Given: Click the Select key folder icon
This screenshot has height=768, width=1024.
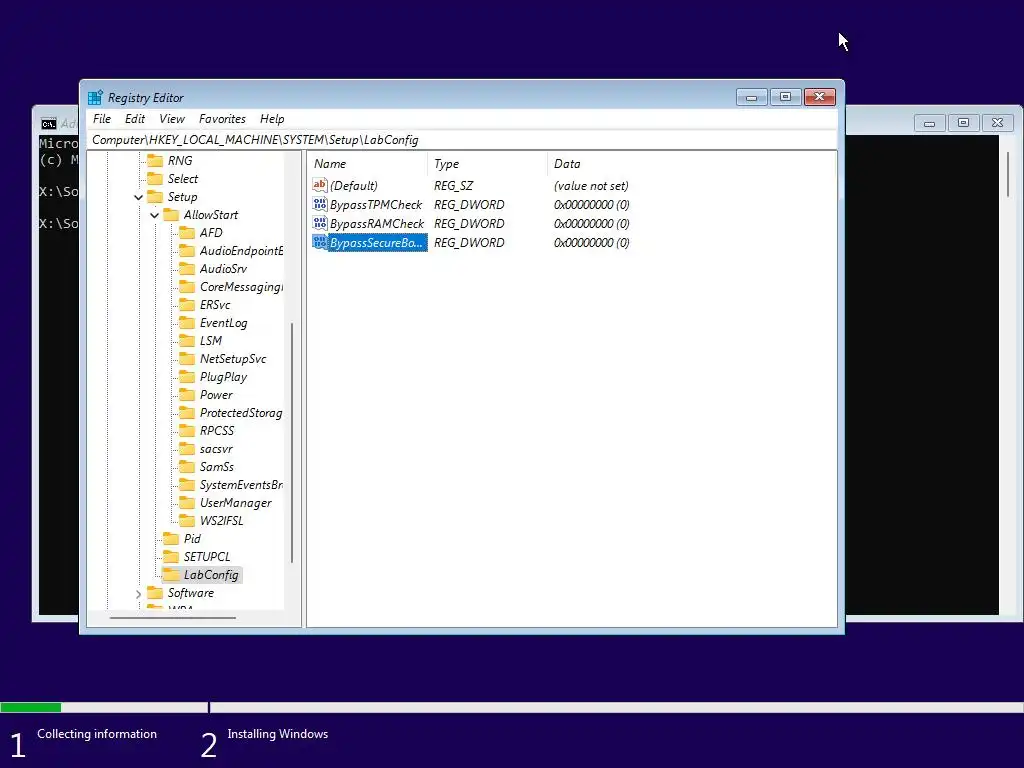Looking at the screenshot, I should point(155,178).
